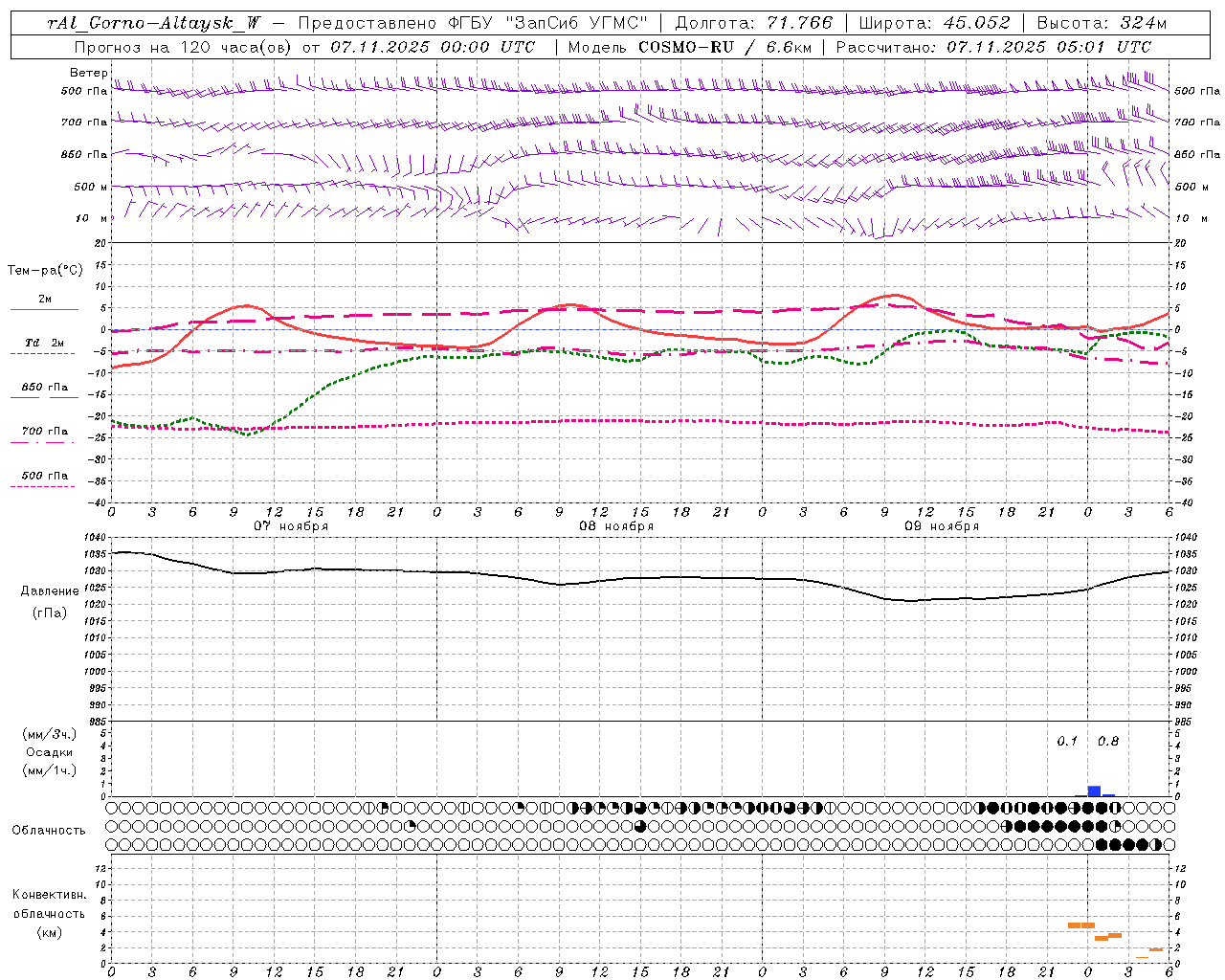The image size is (1225, 980).
Task: Click the (км) convective cloud unit label
Action: [49, 932]
